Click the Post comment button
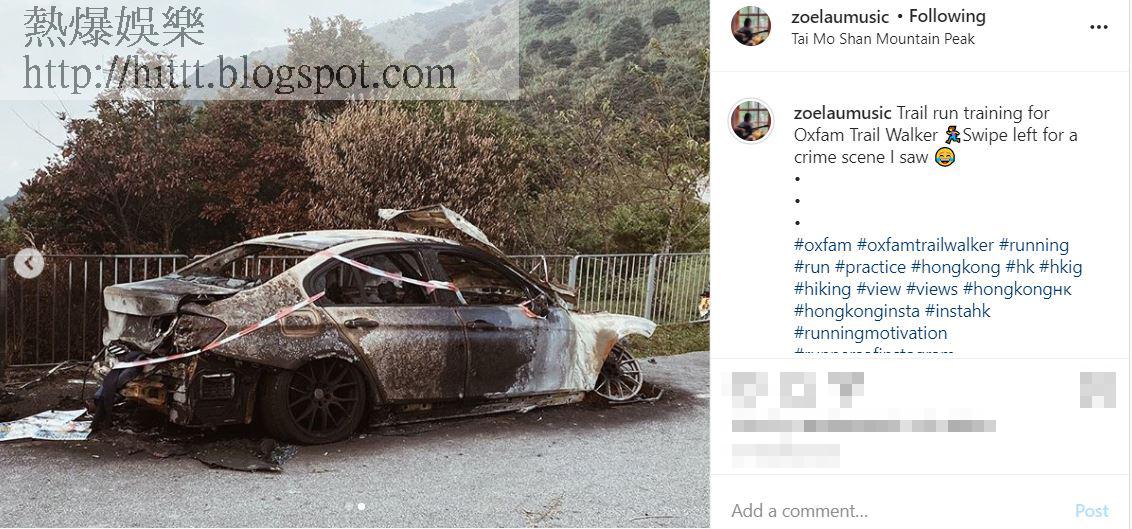 (x=1092, y=511)
